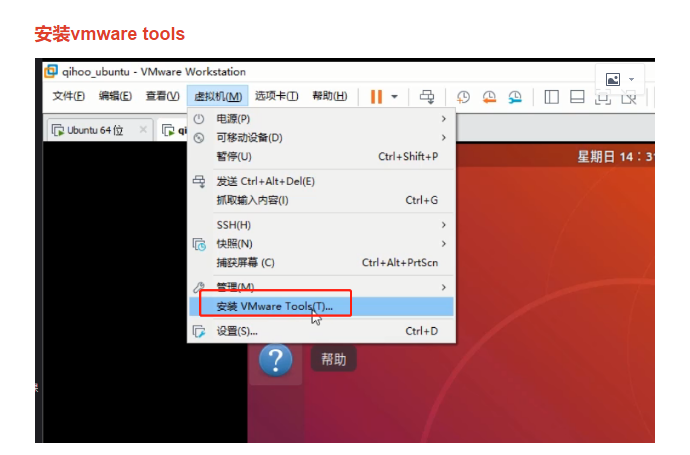The width and height of the screenshot is (690, 455).
Task: Click Send Ctrl+Alt+Del toolbar icon
Action: tap(427, 96)
